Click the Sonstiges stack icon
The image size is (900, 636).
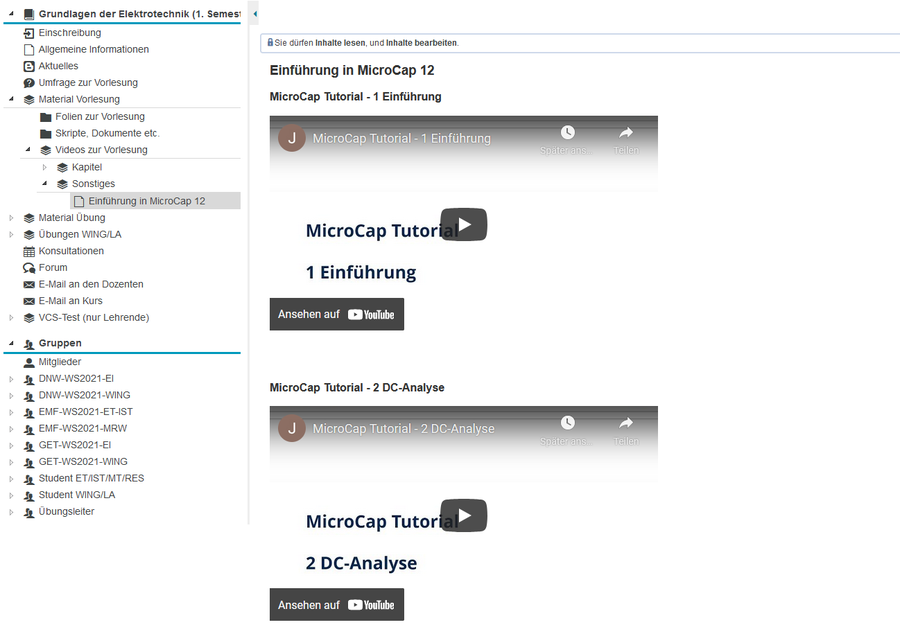tap(63, 184)
